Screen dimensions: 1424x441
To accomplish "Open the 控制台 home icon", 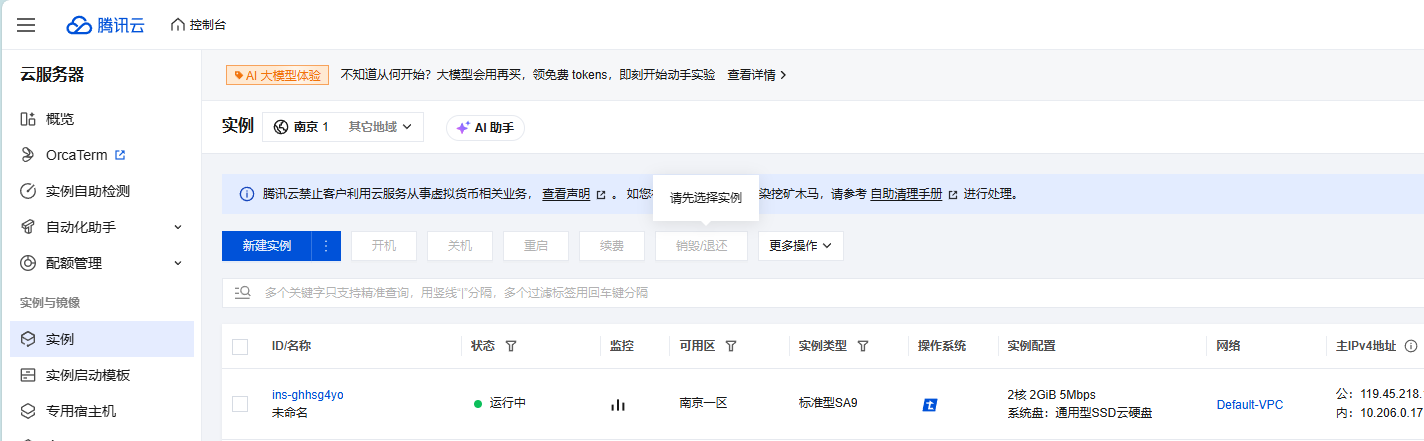I will tap(178, 25).
